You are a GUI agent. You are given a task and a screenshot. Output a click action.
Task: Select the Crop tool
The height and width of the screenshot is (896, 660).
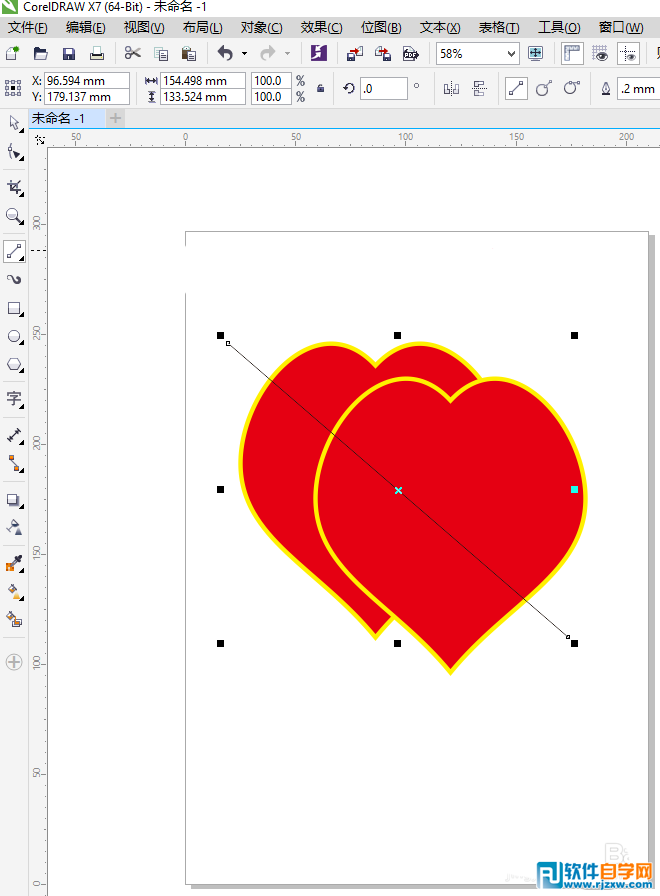(x=14, y=187)
